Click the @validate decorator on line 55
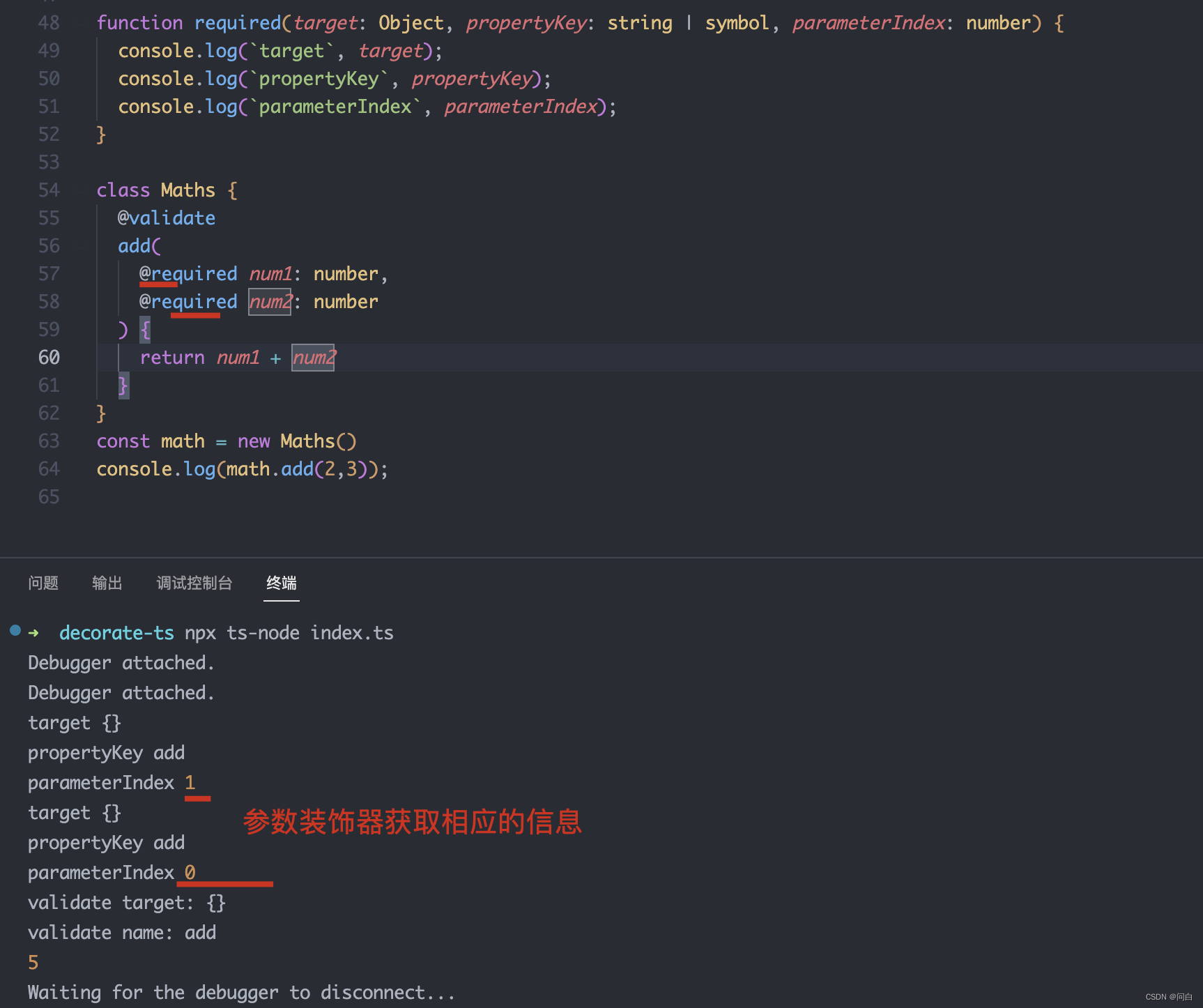The height and width of the screenshot is (1008, 1203). [x=167, y=218]
